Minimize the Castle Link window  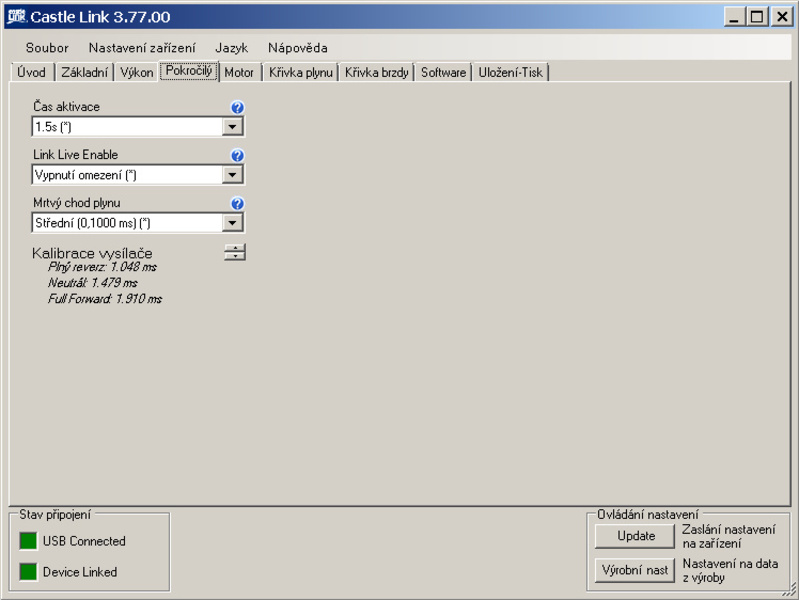pos(734,17)
